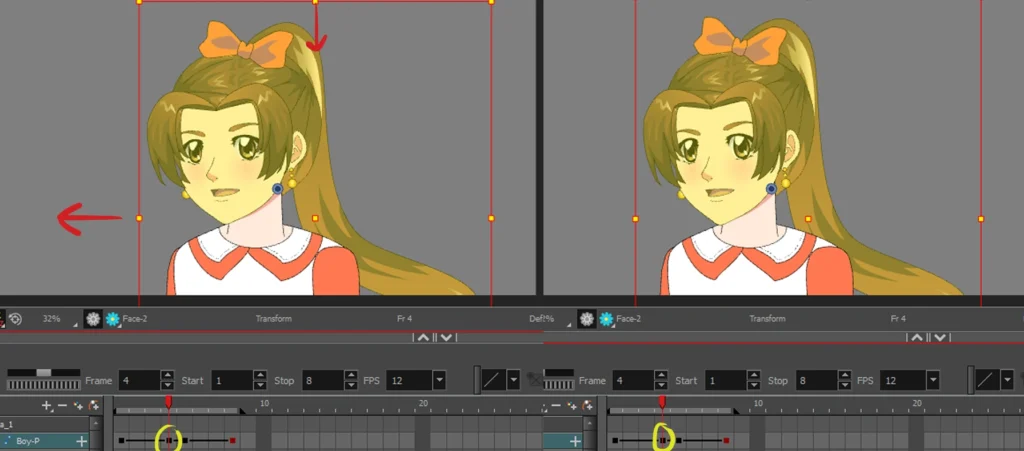Select the red end keyframe on right timeline track
Screen dimensions: 1024x451
(726, 441)
